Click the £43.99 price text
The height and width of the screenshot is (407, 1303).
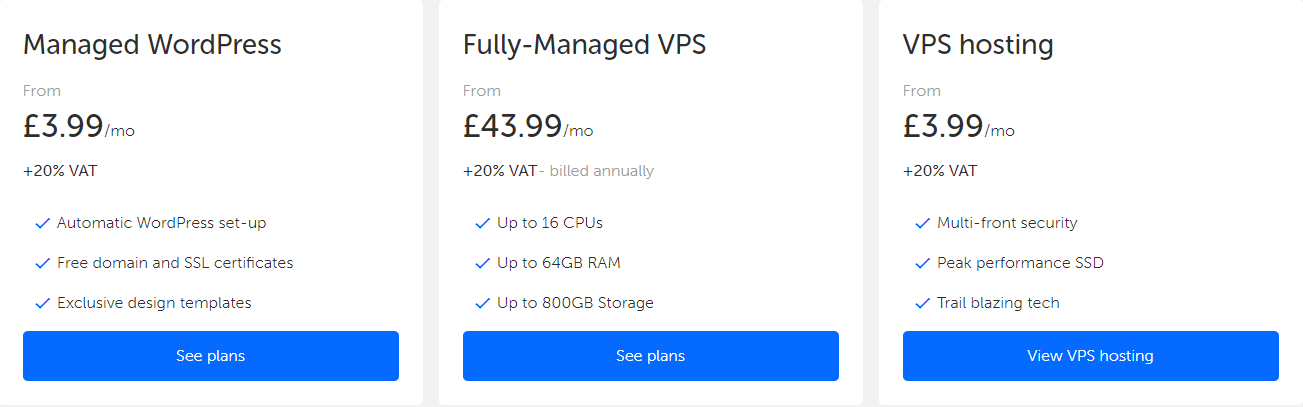click(x=512, y=127)
